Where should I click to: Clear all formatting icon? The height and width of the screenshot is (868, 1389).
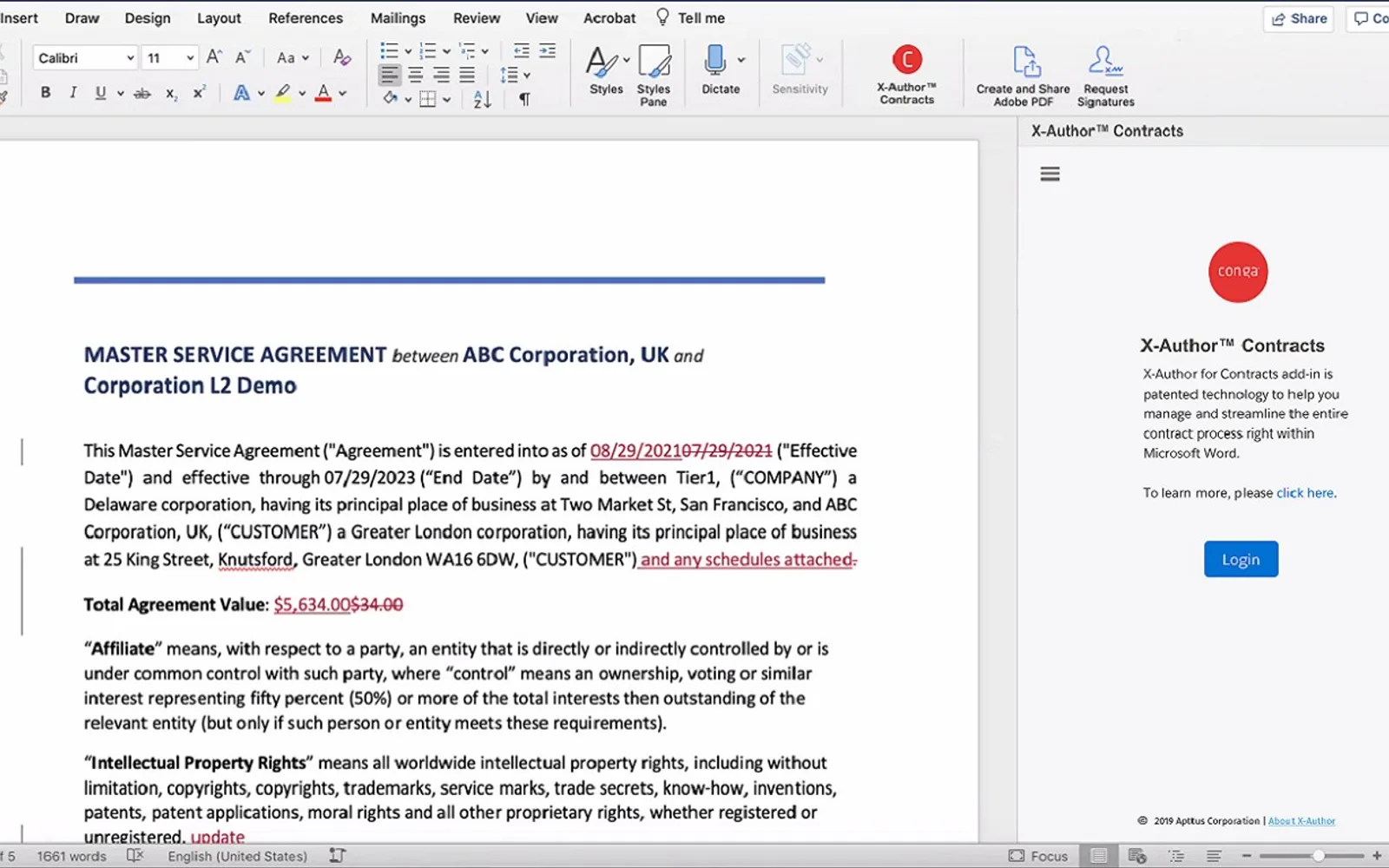(342, 58)
